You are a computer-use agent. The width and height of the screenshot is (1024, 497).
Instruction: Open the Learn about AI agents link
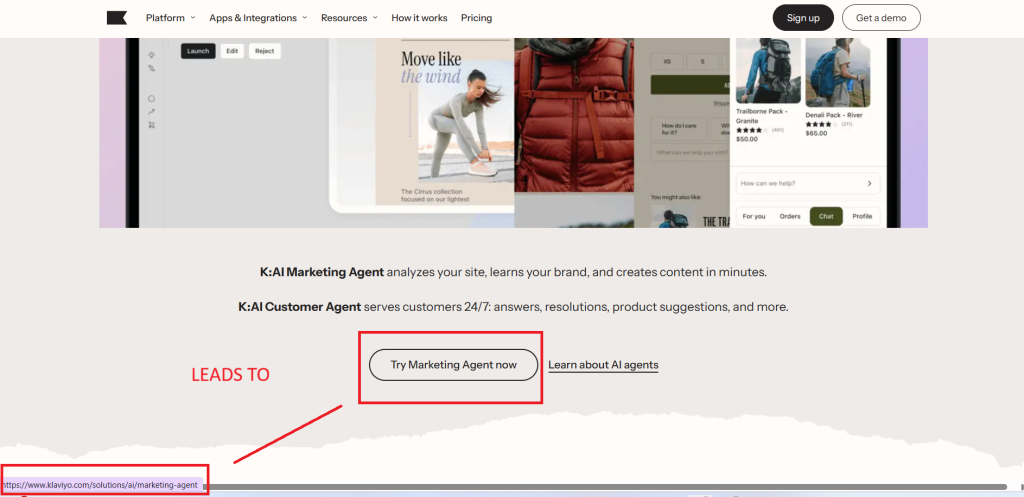tap(603, 365)
